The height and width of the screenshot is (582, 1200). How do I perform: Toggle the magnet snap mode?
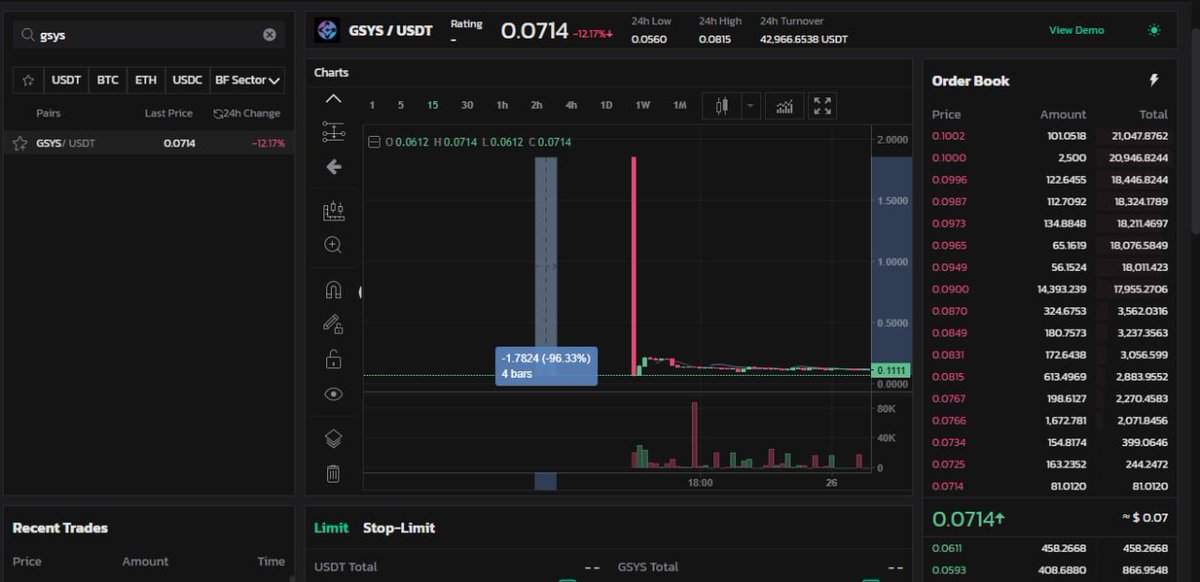pos(334,290)
